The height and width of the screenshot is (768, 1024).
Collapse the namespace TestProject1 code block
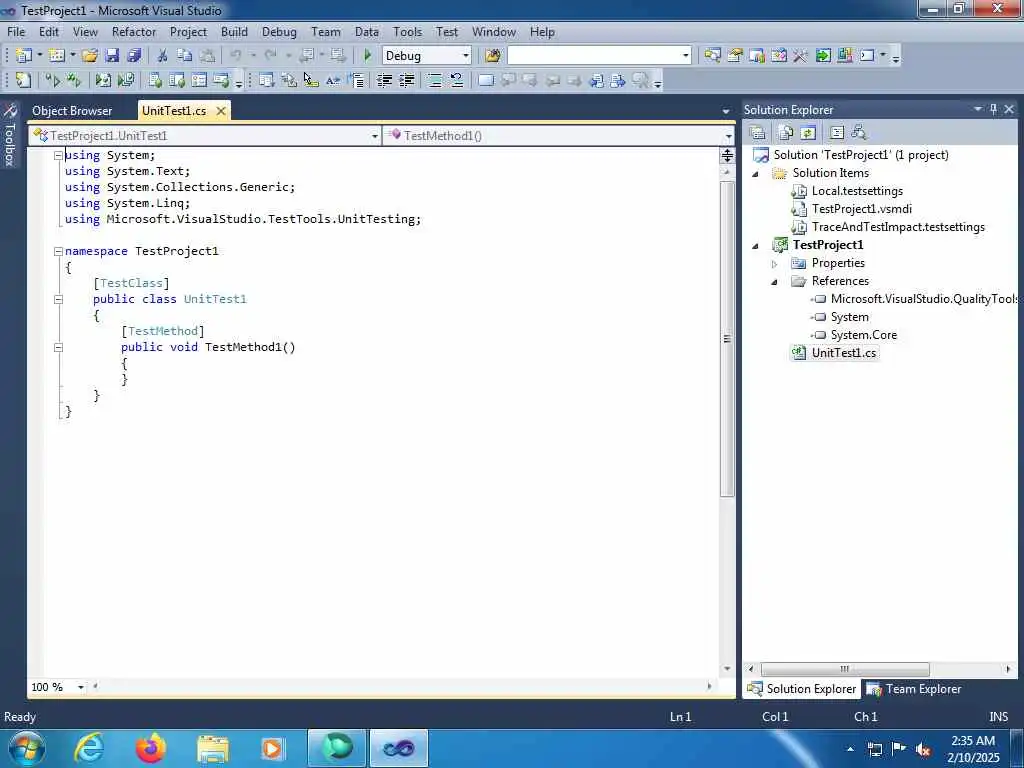tap(58, 251)
